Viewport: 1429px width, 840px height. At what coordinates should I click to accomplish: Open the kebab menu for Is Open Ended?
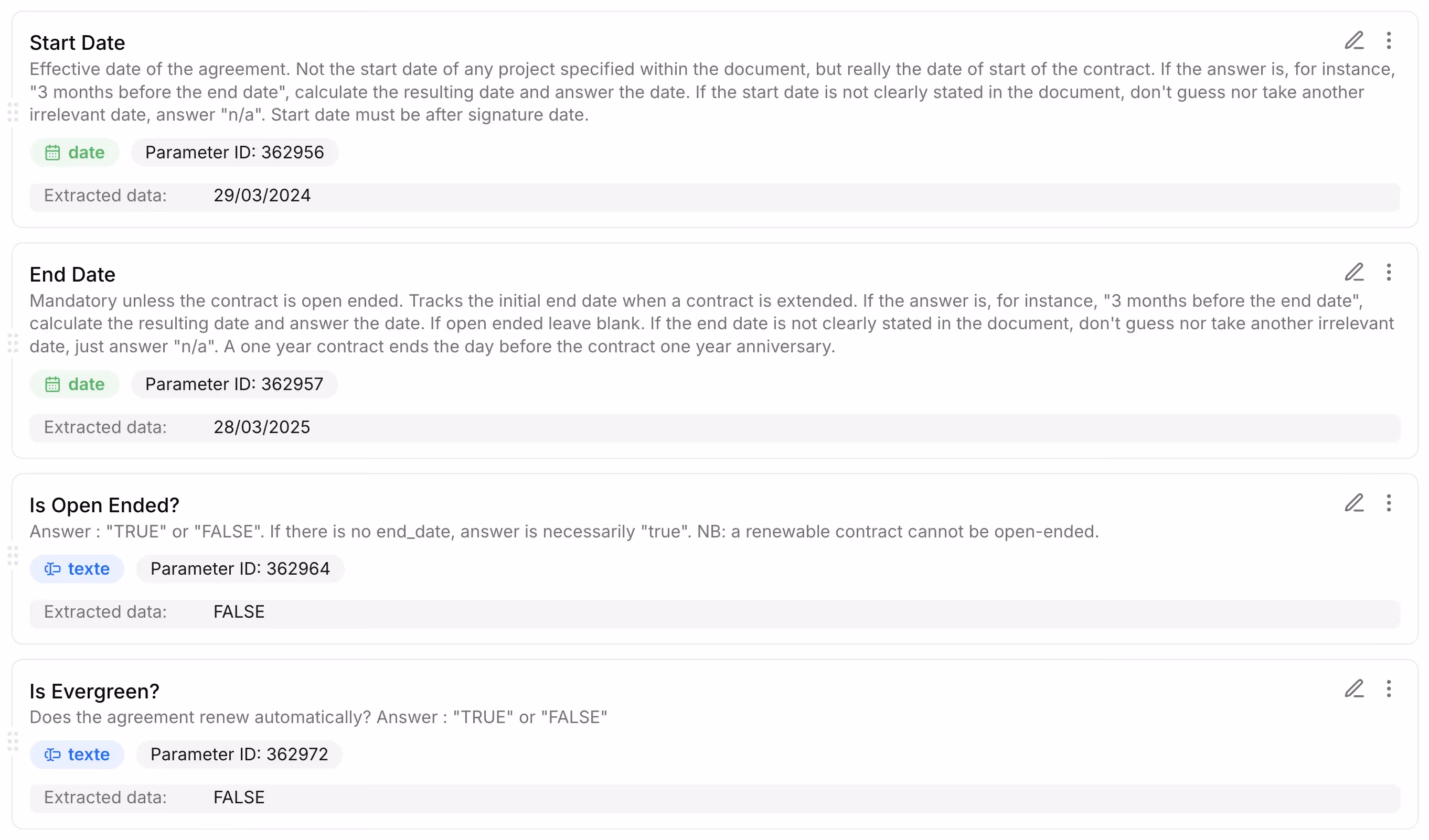coord(1389,503)
